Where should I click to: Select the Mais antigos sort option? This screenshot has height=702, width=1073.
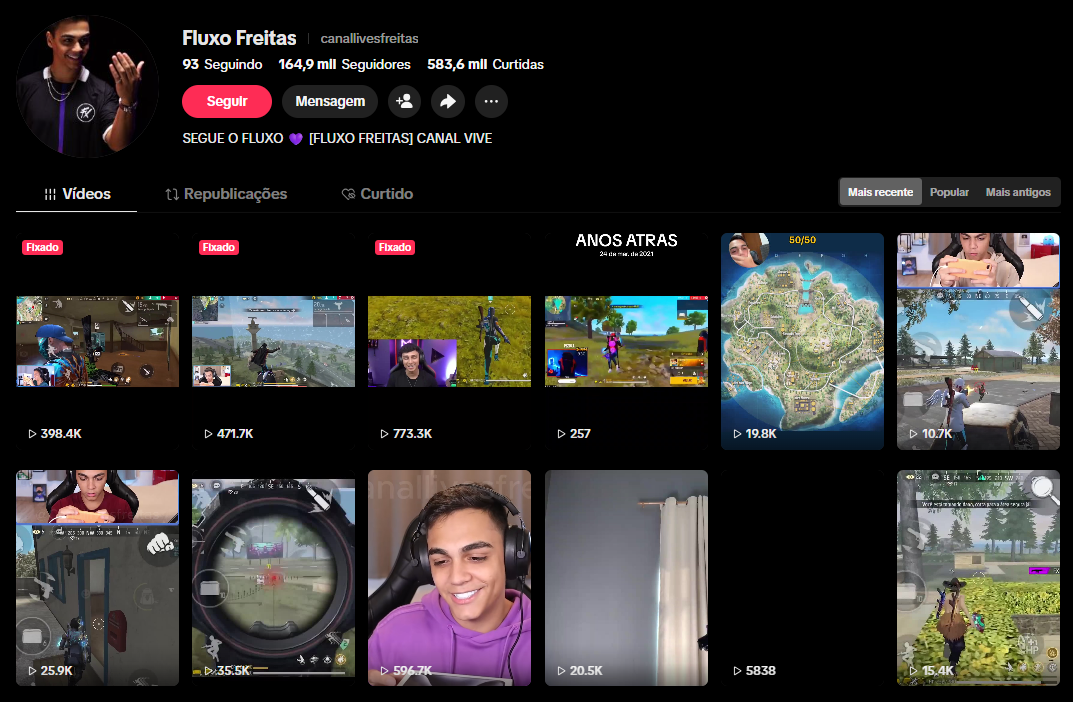click(x=1018, y=192)
